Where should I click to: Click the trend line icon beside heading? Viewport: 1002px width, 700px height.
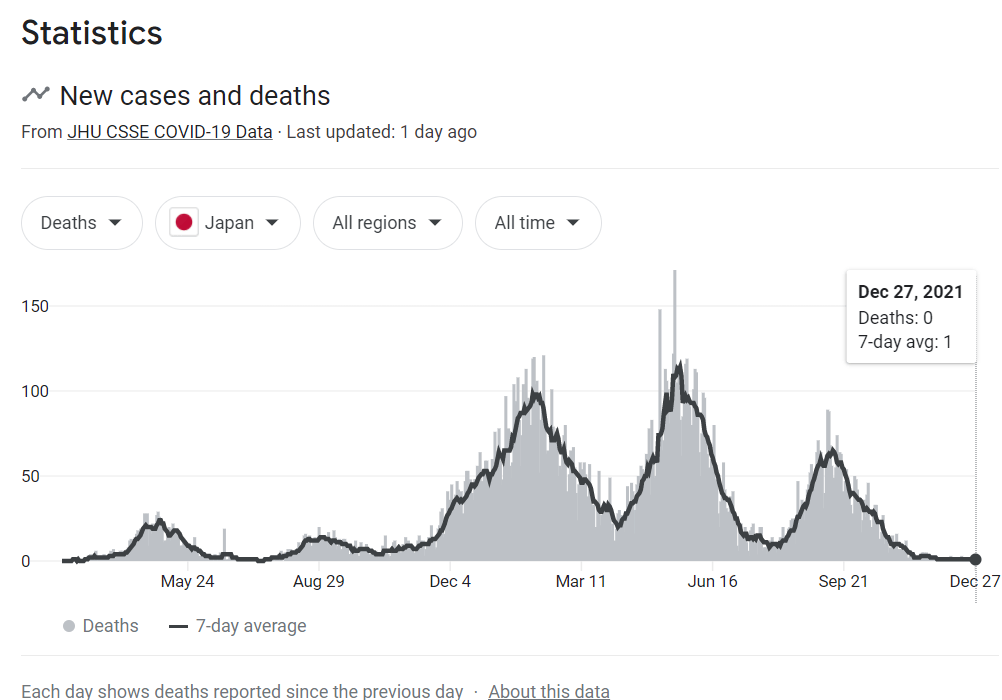click(x=36, y=95)
